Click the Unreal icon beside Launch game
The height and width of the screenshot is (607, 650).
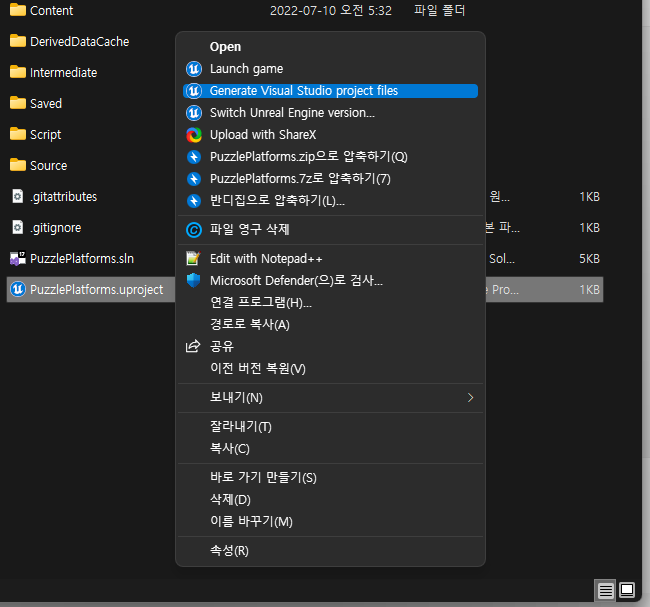(194, 69)
